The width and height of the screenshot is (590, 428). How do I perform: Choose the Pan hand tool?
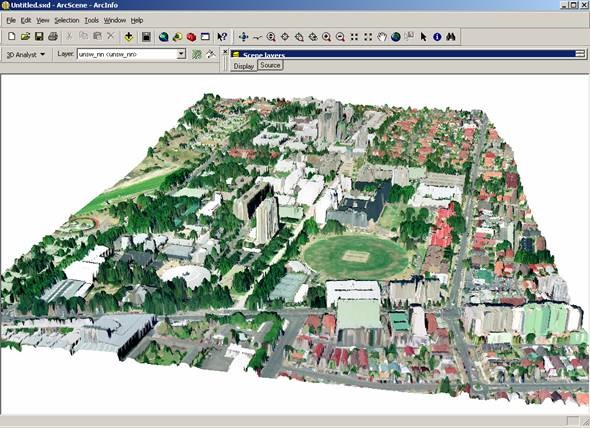coord(382,37)
